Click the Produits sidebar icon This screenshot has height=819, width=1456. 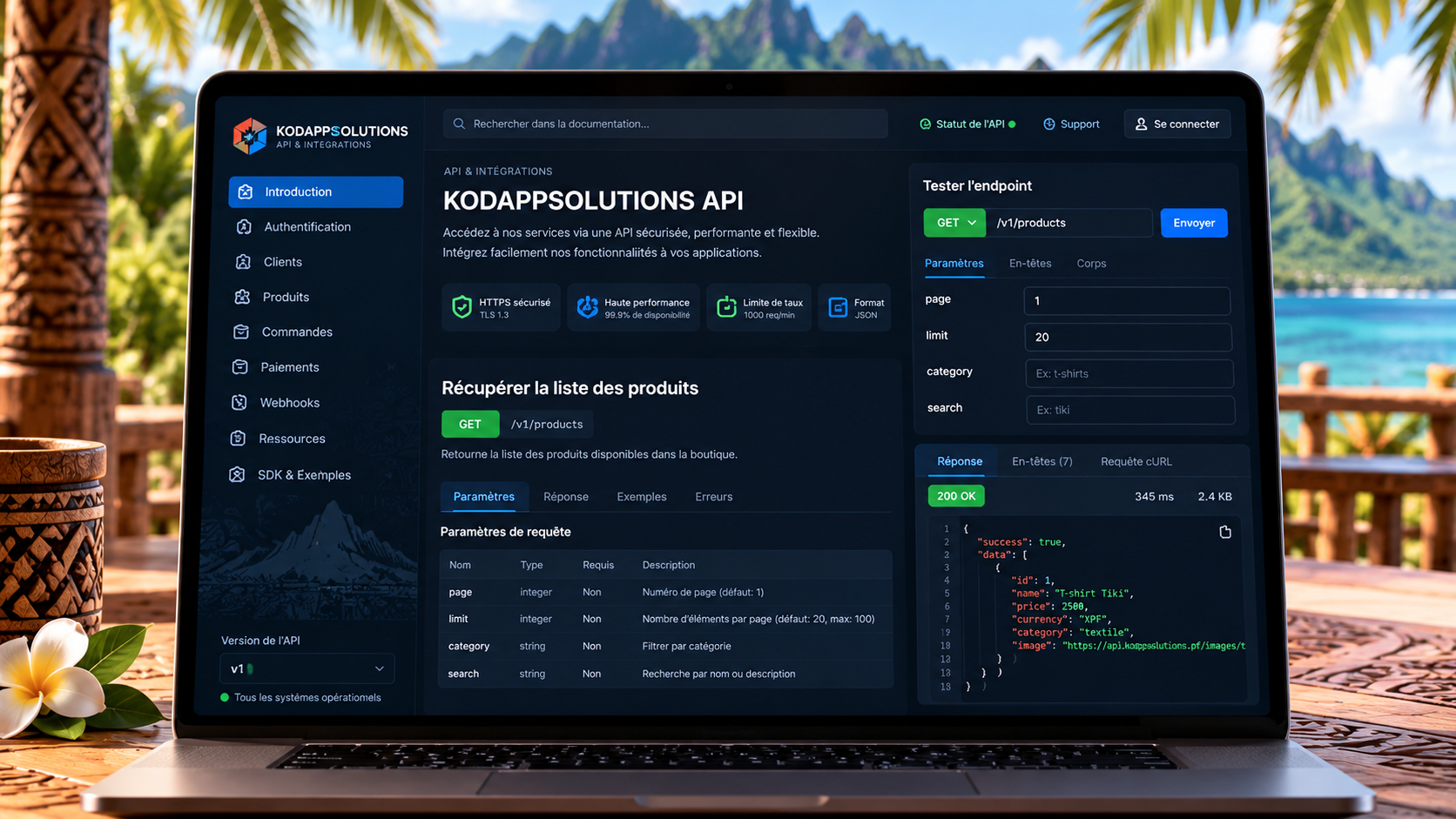coord(242,297)
